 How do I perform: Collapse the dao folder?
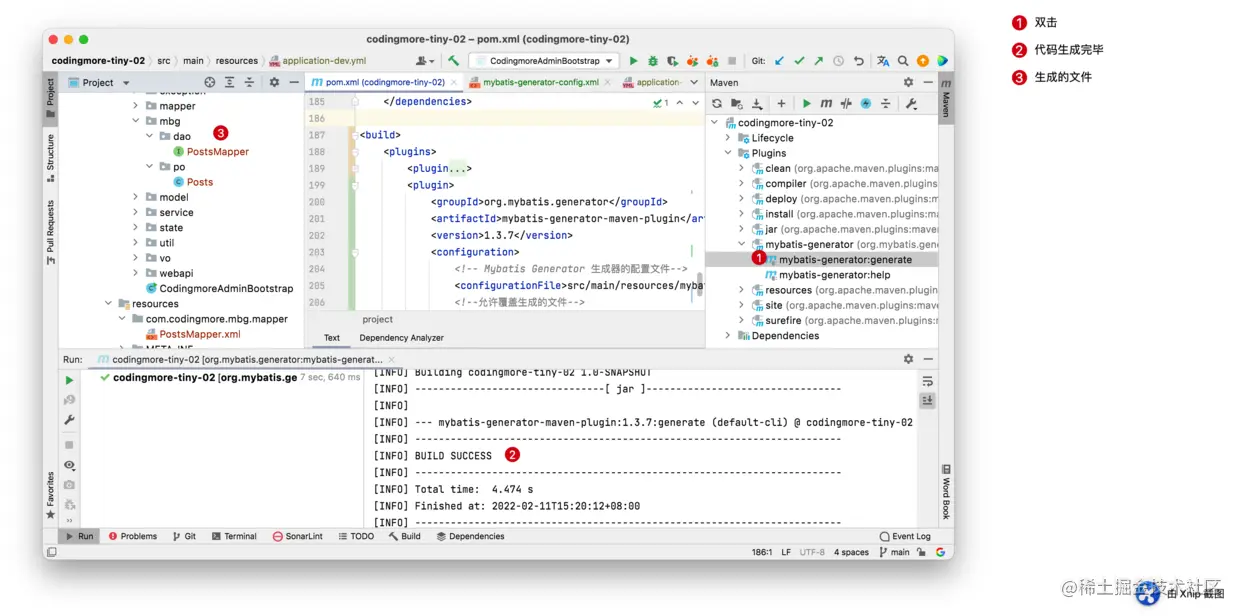(150, 136)
